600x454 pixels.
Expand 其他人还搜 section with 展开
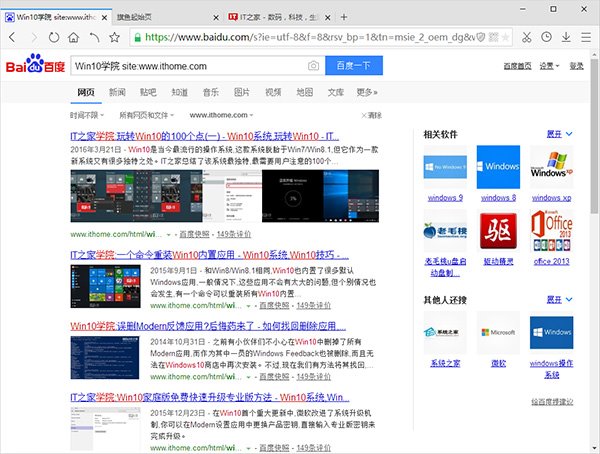pos(559,299)
